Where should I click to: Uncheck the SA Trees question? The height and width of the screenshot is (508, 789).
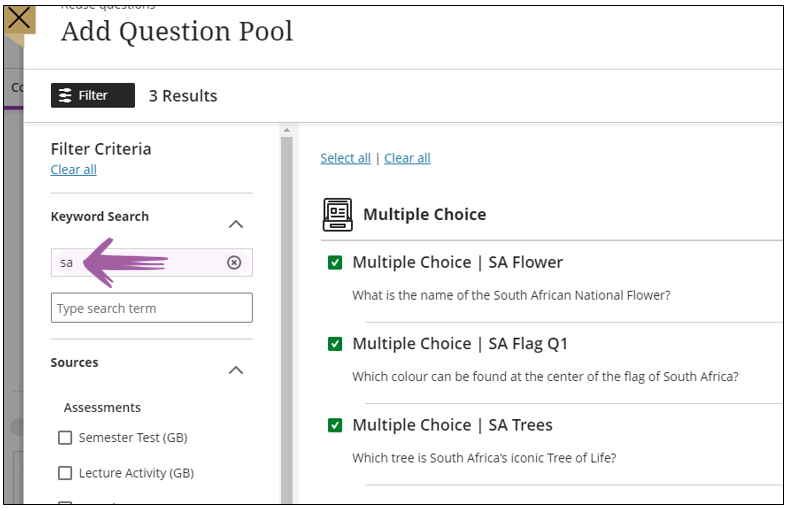click(x=335, y=426)
